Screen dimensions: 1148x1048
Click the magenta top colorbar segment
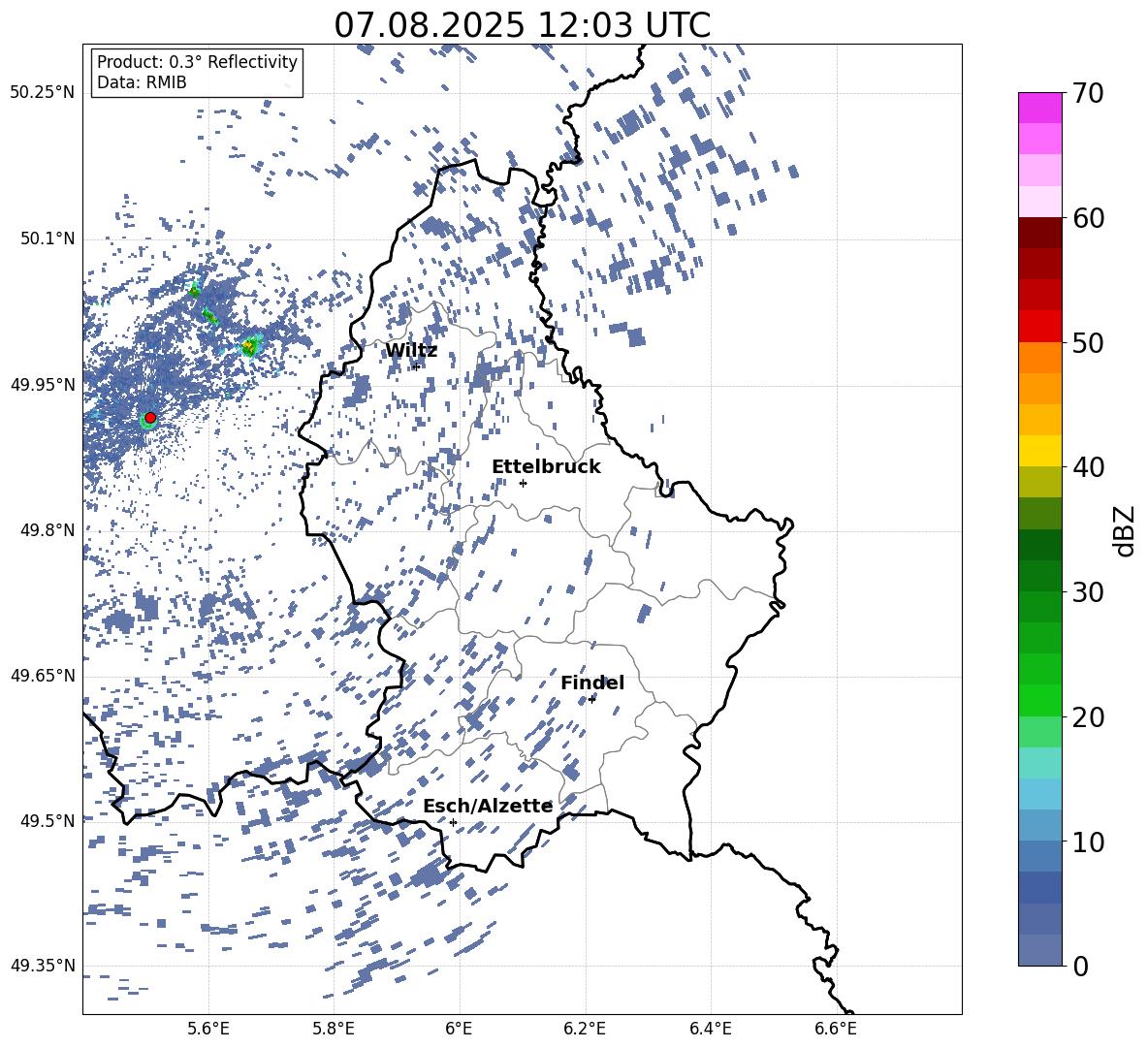click(1039, 108)
